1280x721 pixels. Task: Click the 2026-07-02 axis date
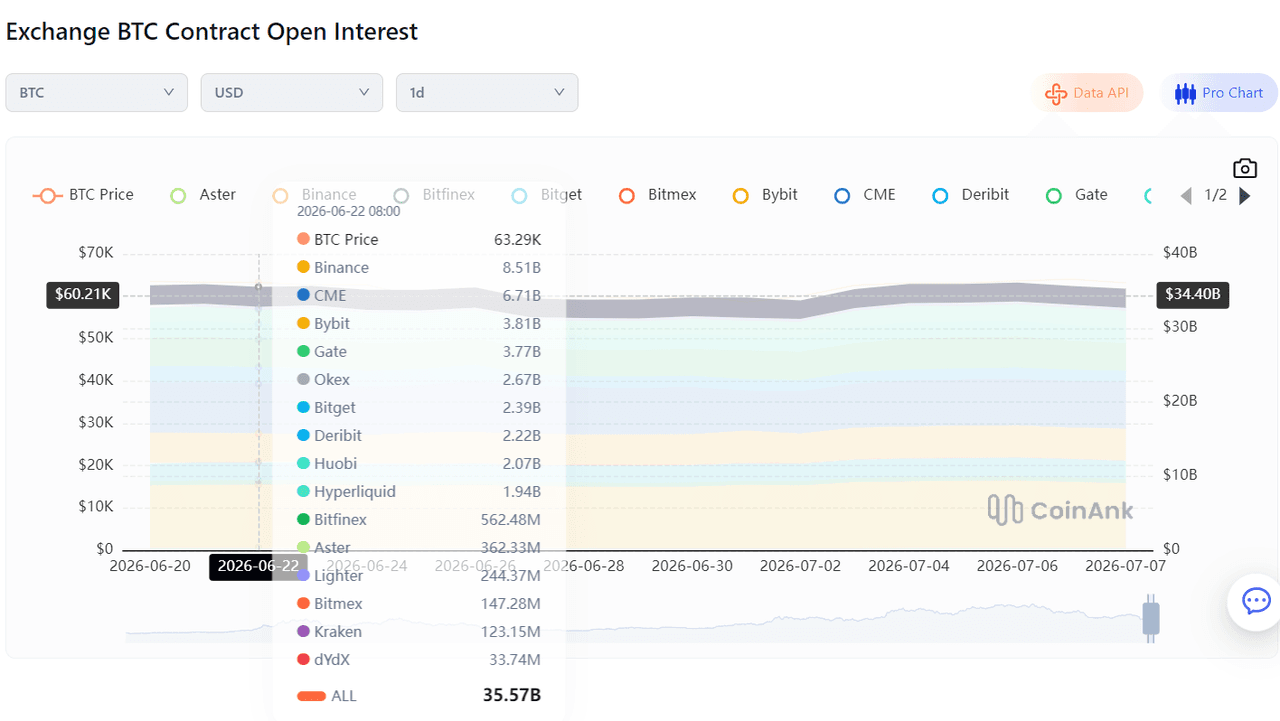[800, 566]
